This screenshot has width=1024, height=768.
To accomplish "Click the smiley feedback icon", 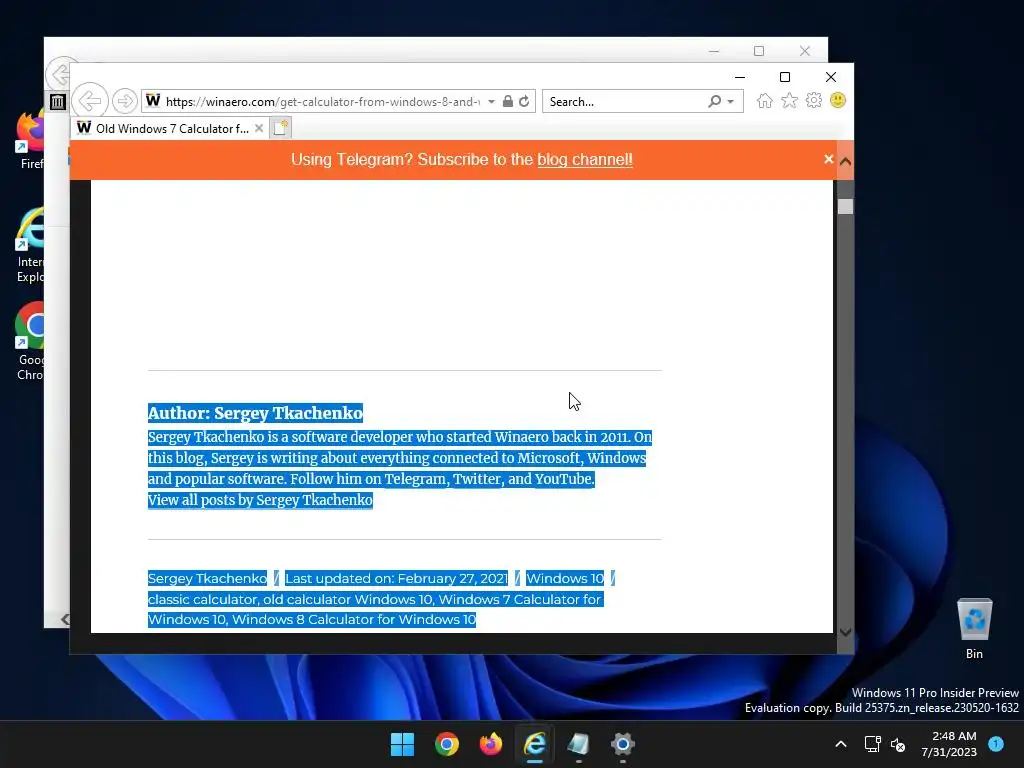I will 838,100.
